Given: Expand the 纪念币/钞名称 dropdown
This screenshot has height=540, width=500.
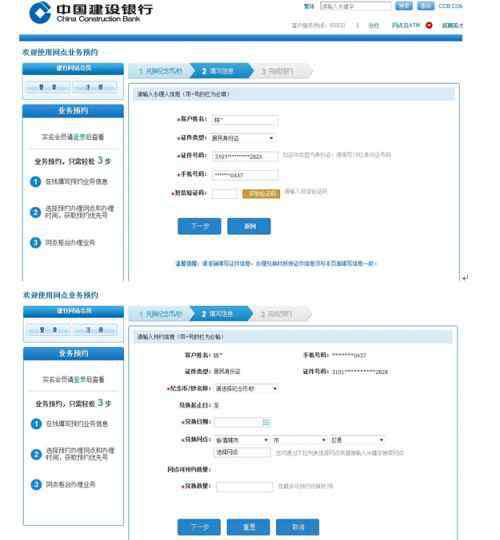Looking at the screenshot, I should pos(246,388).
